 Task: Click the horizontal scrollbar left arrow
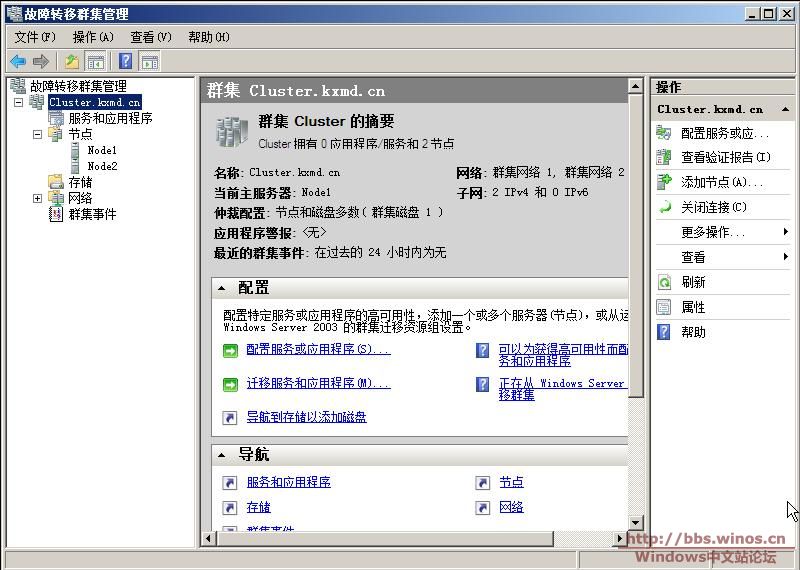208,538
